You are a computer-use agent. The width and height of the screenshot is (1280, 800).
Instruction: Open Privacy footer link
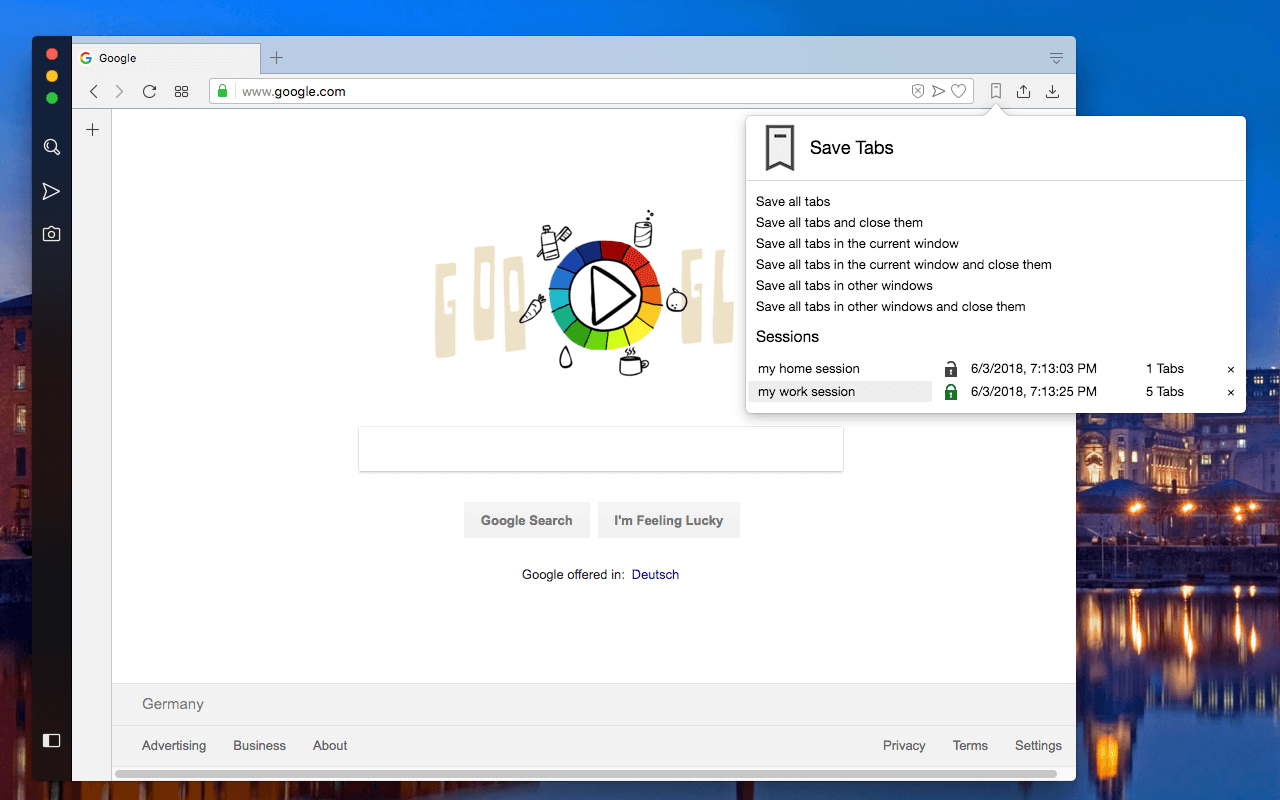[x=904, y=746]
